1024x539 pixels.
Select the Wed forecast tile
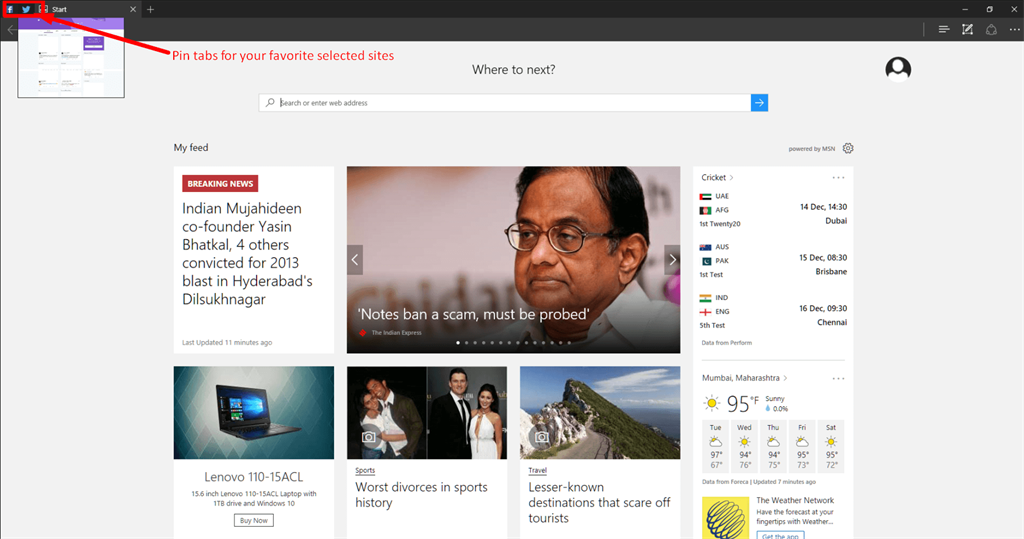(x=744, y=446)
